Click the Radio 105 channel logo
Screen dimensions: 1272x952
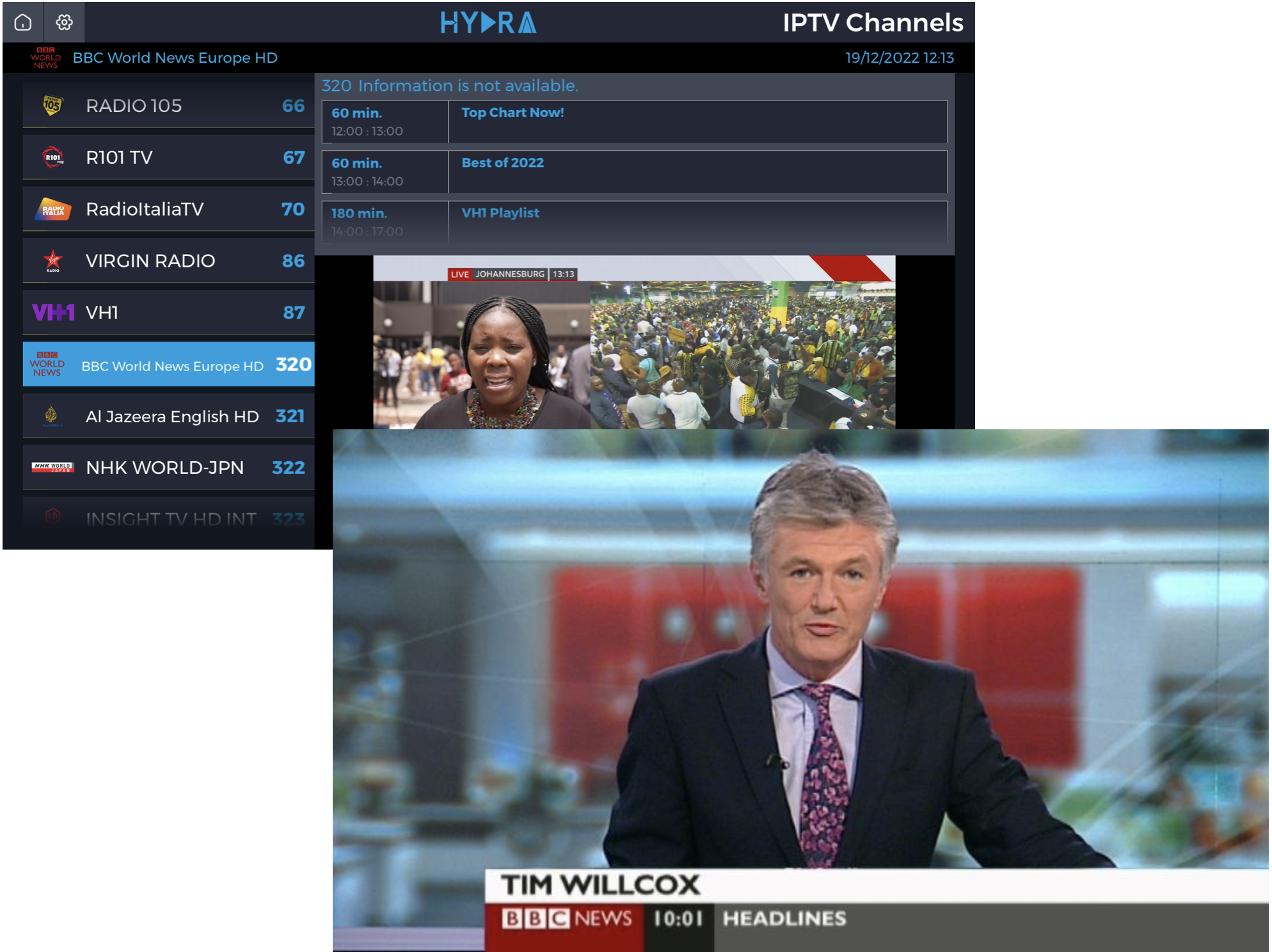coord(52,106)
